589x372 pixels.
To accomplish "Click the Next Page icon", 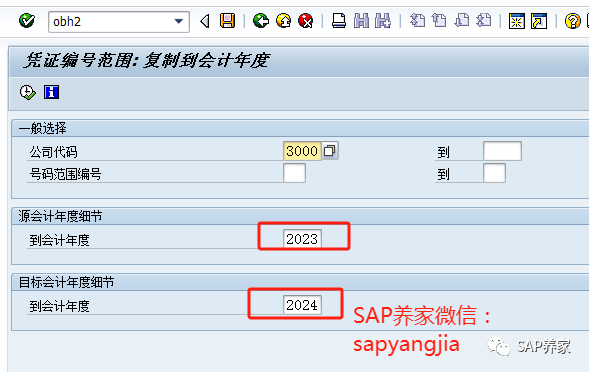I will click(462, 20).
